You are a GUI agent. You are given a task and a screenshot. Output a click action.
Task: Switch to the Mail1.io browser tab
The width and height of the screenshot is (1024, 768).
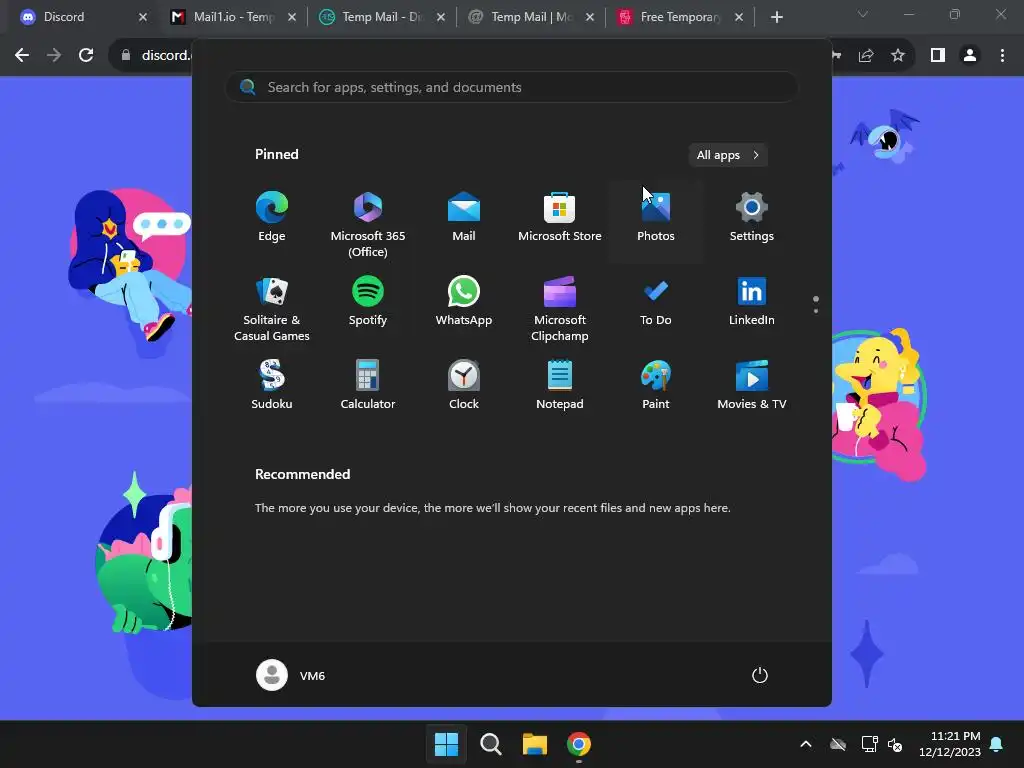click(234, 17)
